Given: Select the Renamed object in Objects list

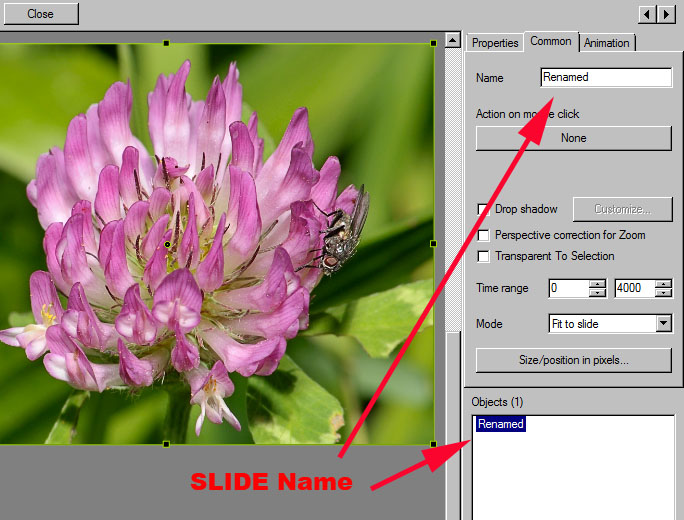Looking at the screenshot, I should point(501,424).
